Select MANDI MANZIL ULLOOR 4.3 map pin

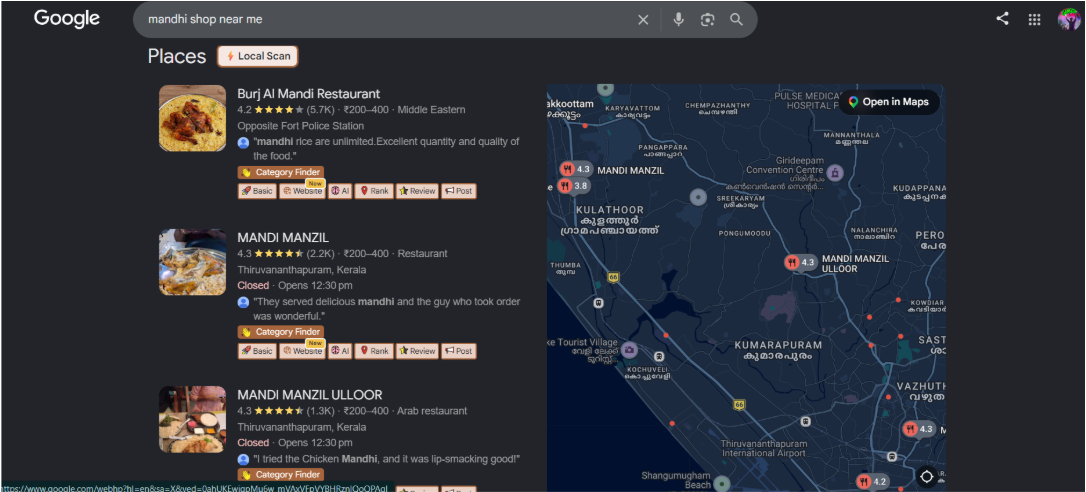point(801,263)
